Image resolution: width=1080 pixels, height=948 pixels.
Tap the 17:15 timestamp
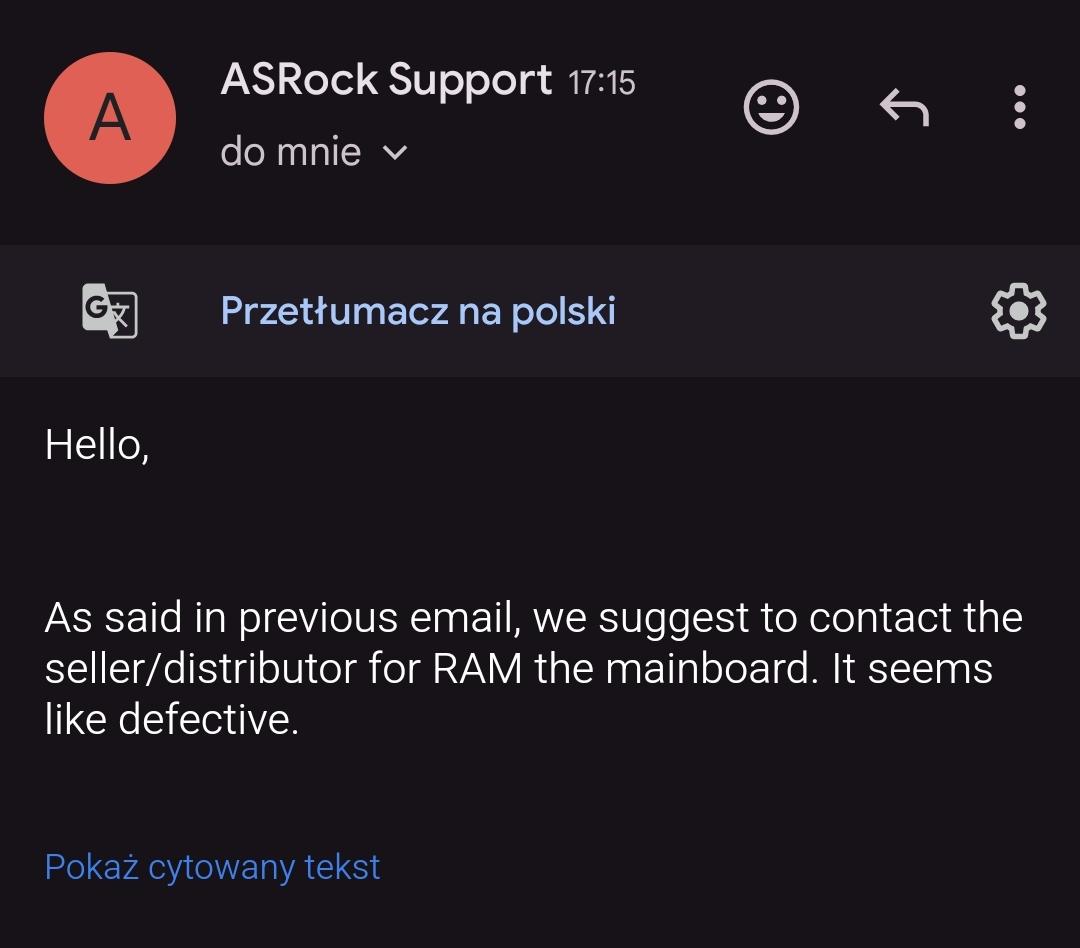click(x=601, y=82)
